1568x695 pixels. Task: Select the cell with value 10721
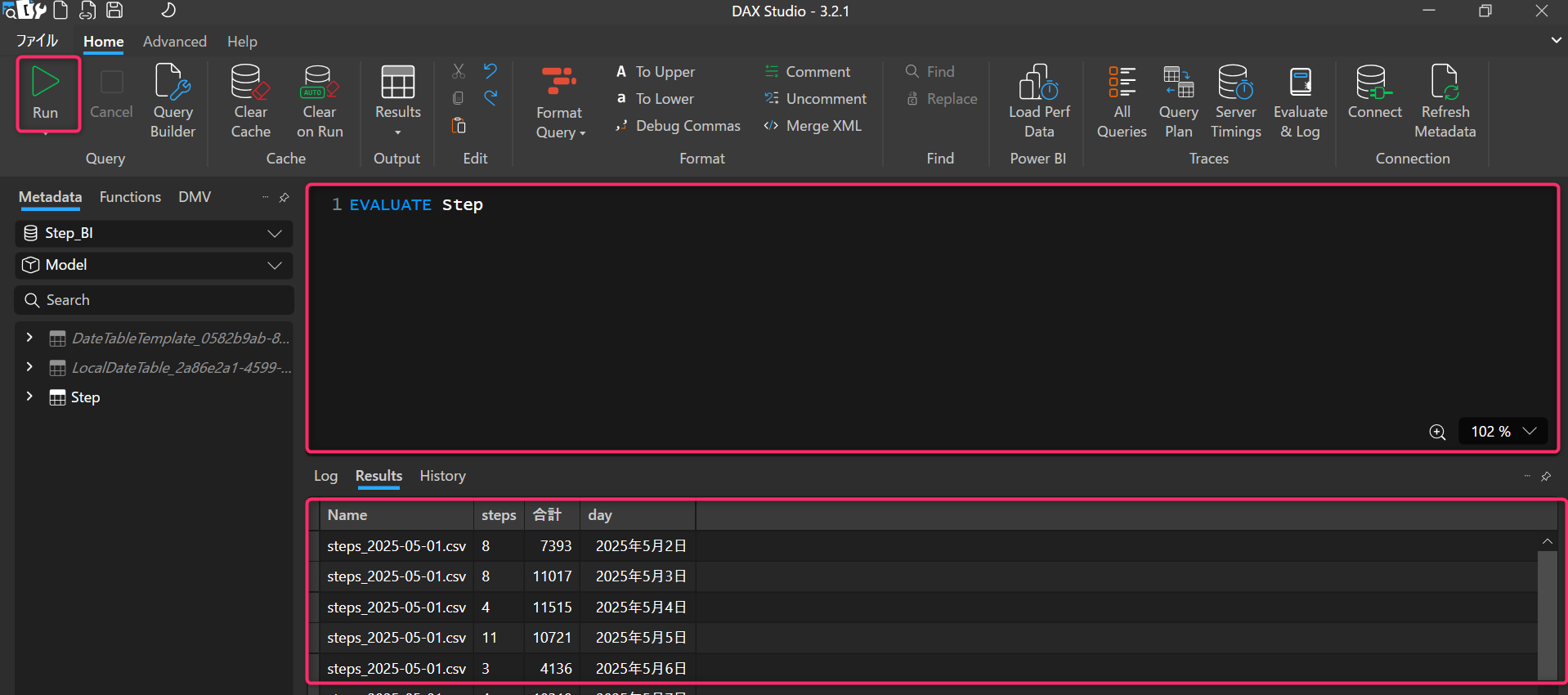[x=552, y=638]
